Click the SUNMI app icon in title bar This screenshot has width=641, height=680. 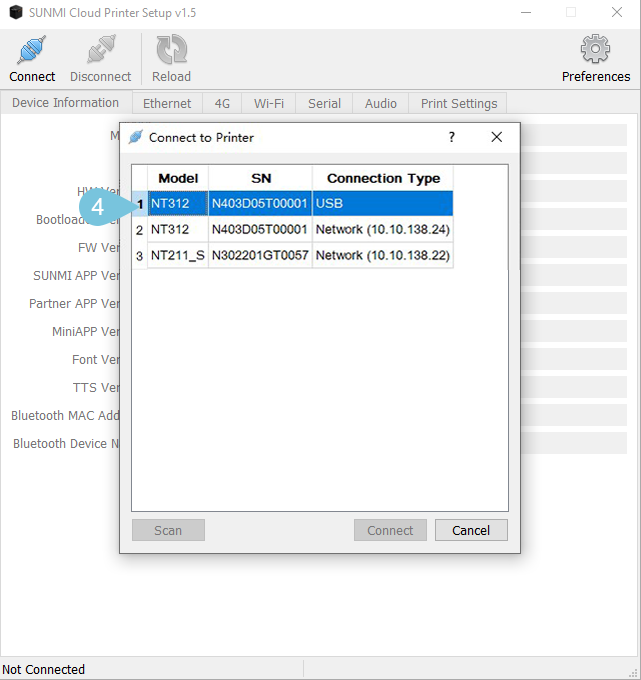(x=14, y=12)
